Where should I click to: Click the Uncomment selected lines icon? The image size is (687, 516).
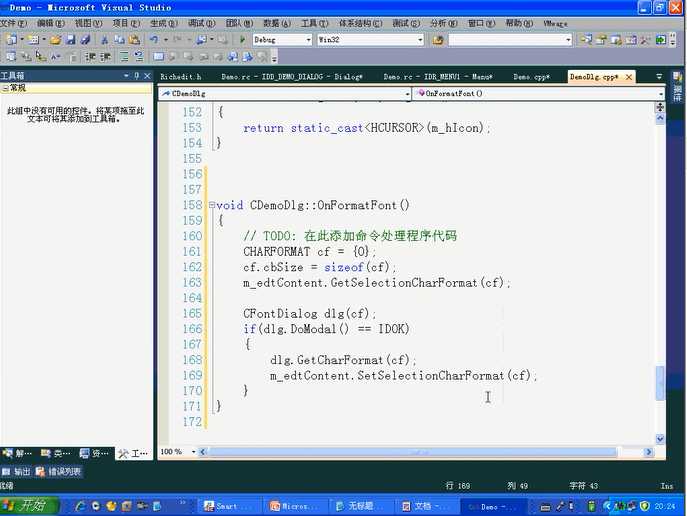(138, 57)
